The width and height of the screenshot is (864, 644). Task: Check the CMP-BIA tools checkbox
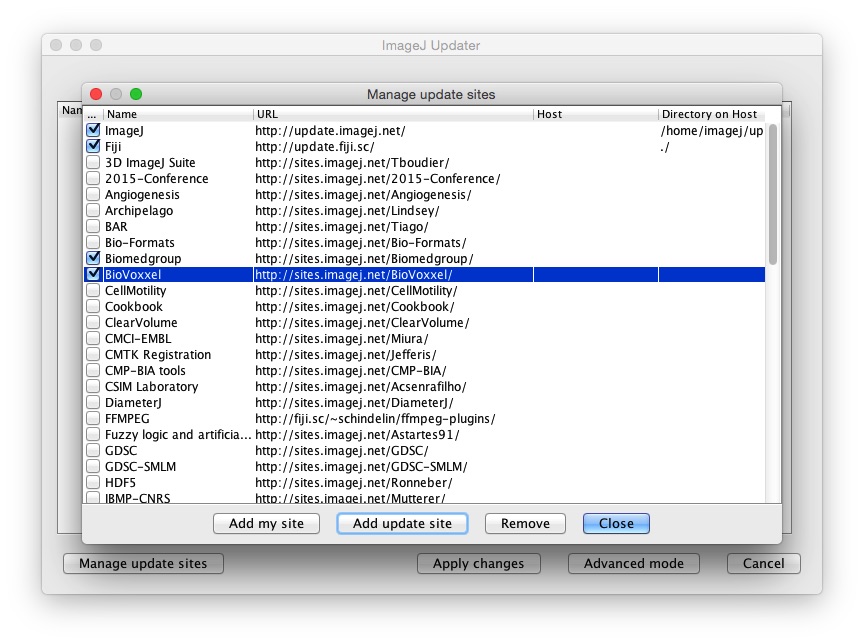93,370
